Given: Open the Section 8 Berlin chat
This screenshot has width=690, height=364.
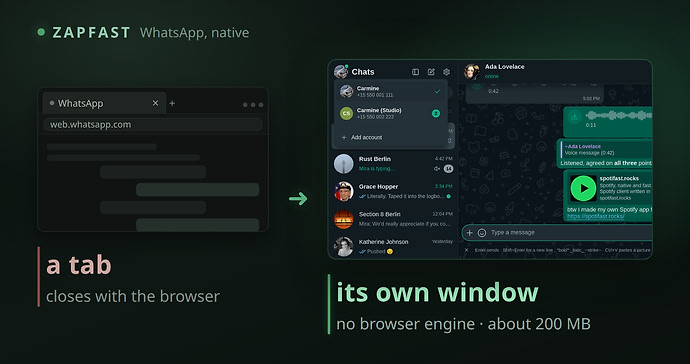Looking at the screenshot, I should click(x=393, y=219).
